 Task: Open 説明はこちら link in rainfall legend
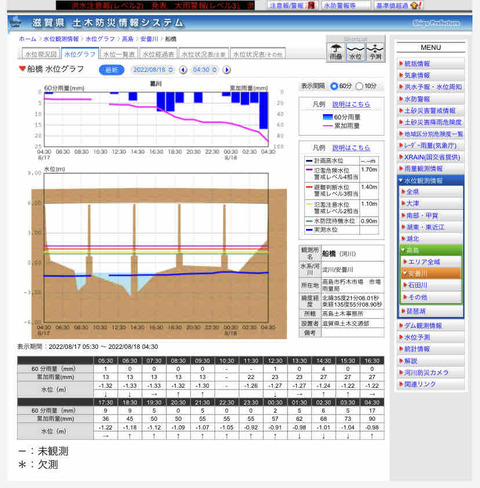(x=351, y=104)
